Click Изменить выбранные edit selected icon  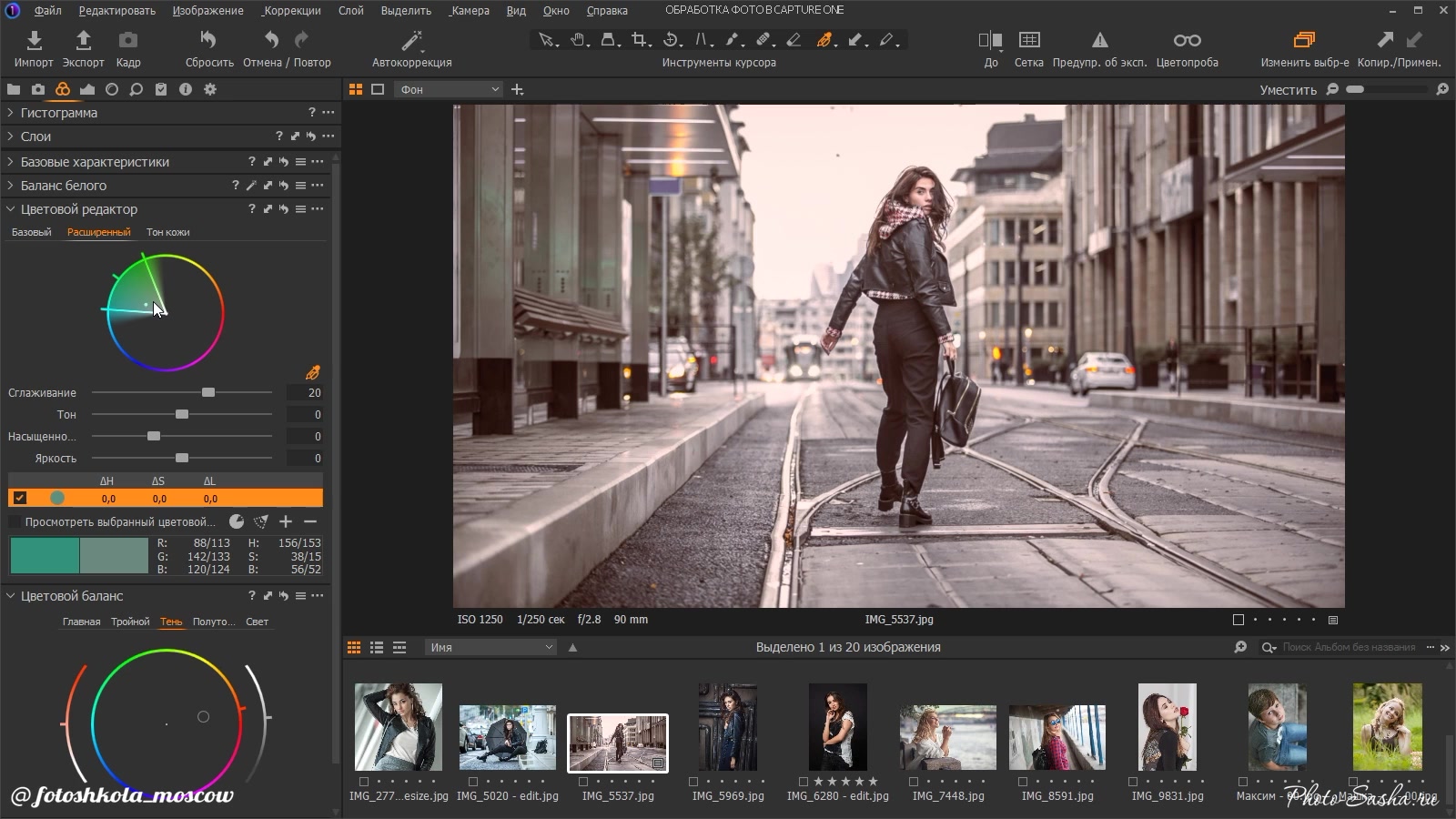click(1305, 40)
